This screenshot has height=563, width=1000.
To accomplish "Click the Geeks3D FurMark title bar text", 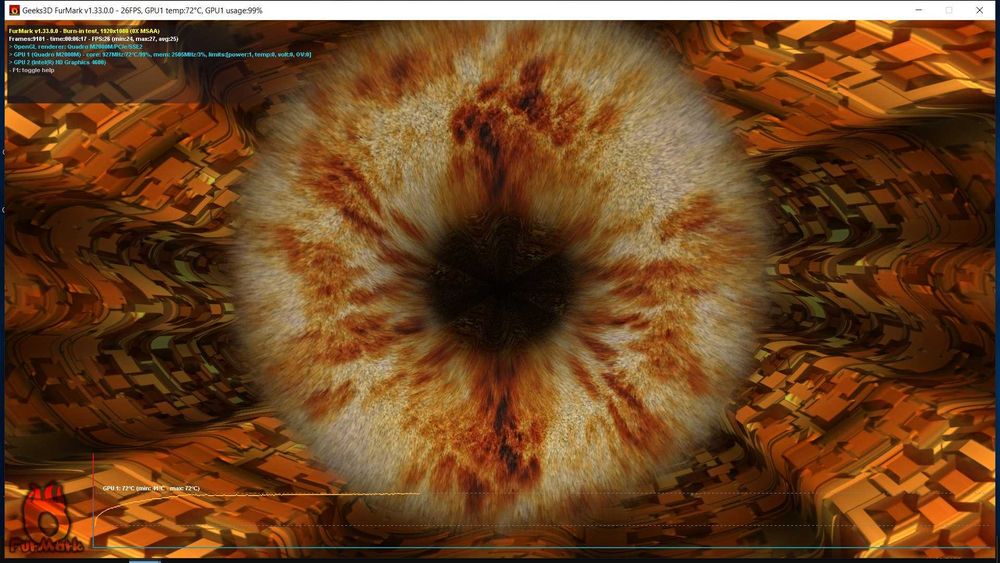I will (x=142, y=10).
